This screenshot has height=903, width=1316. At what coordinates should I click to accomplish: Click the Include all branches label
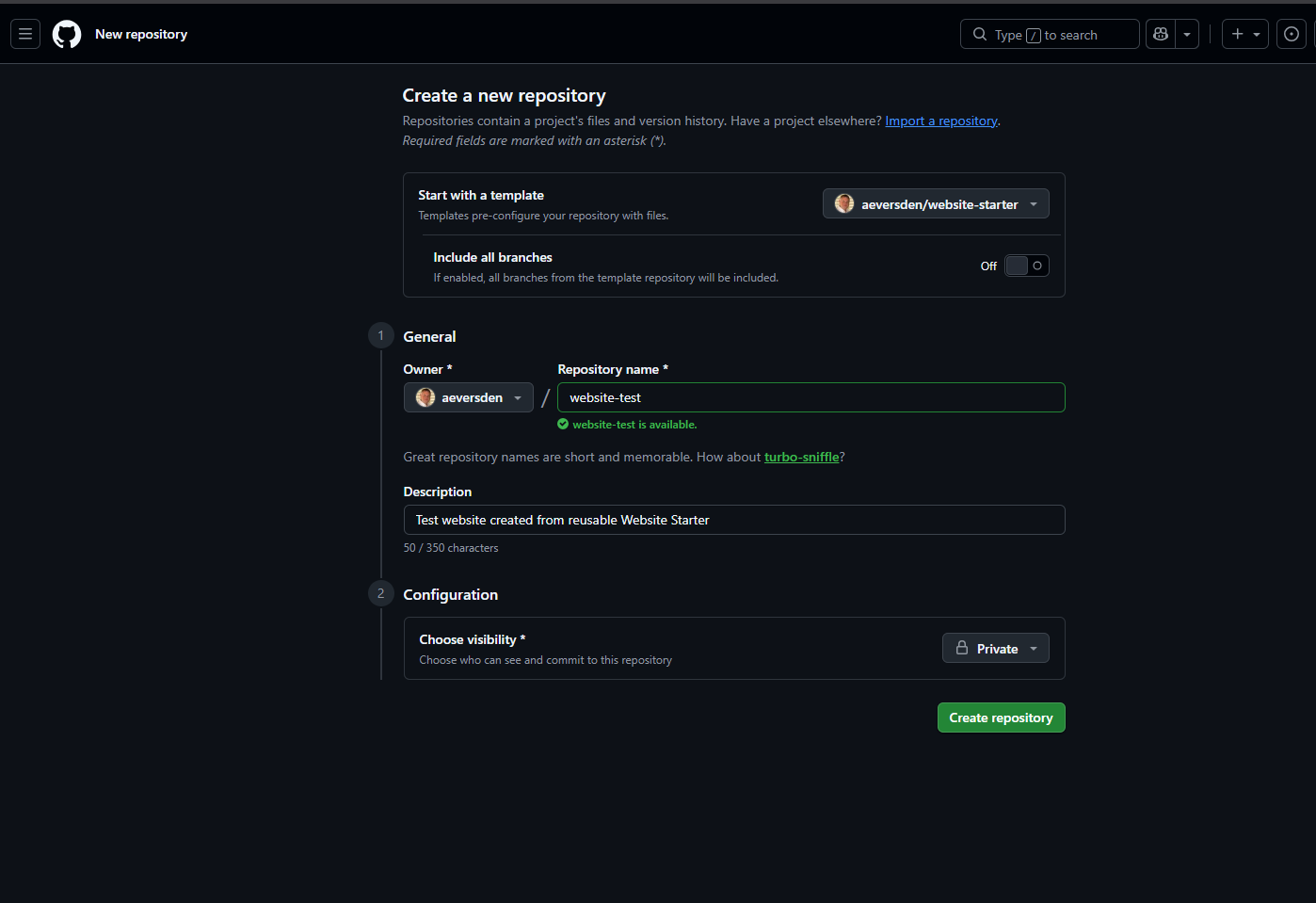pos(492,257)
